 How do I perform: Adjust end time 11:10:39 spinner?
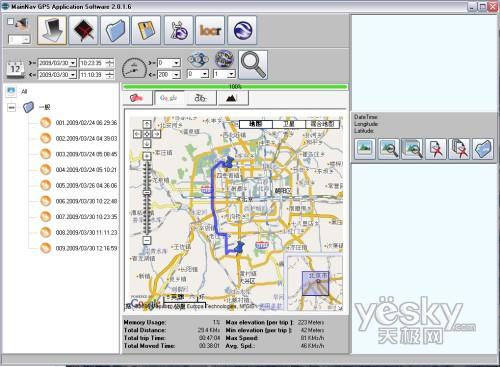(109, 74)
